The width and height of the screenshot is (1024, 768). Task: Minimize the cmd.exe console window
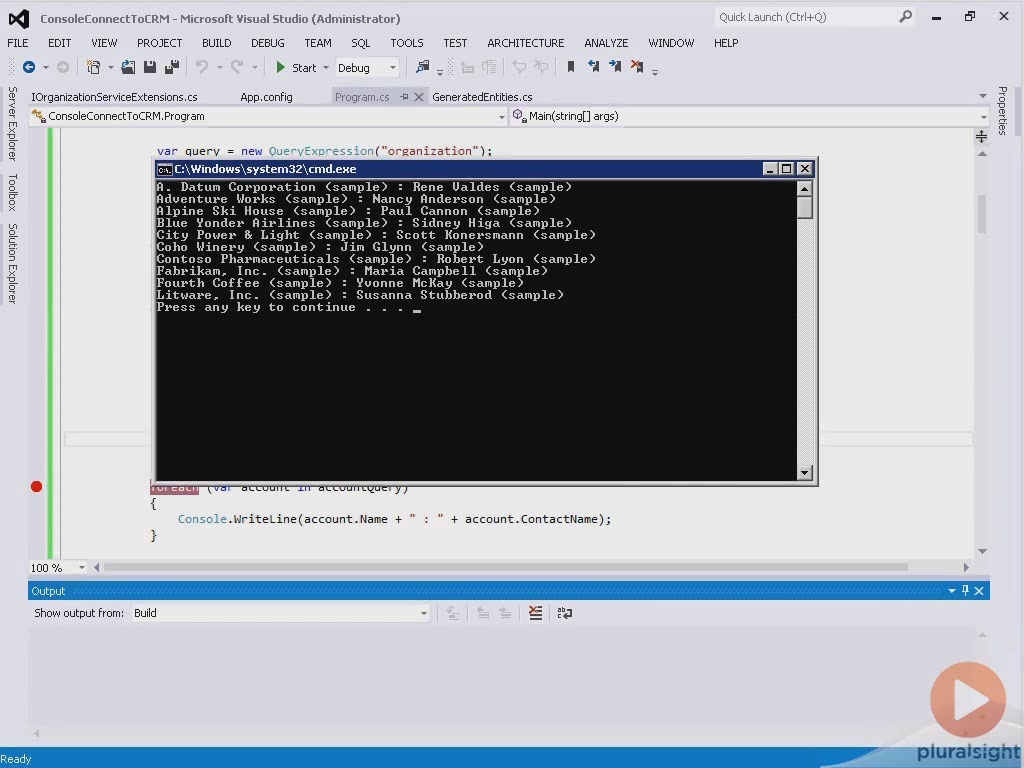click(x=770, y=169)
